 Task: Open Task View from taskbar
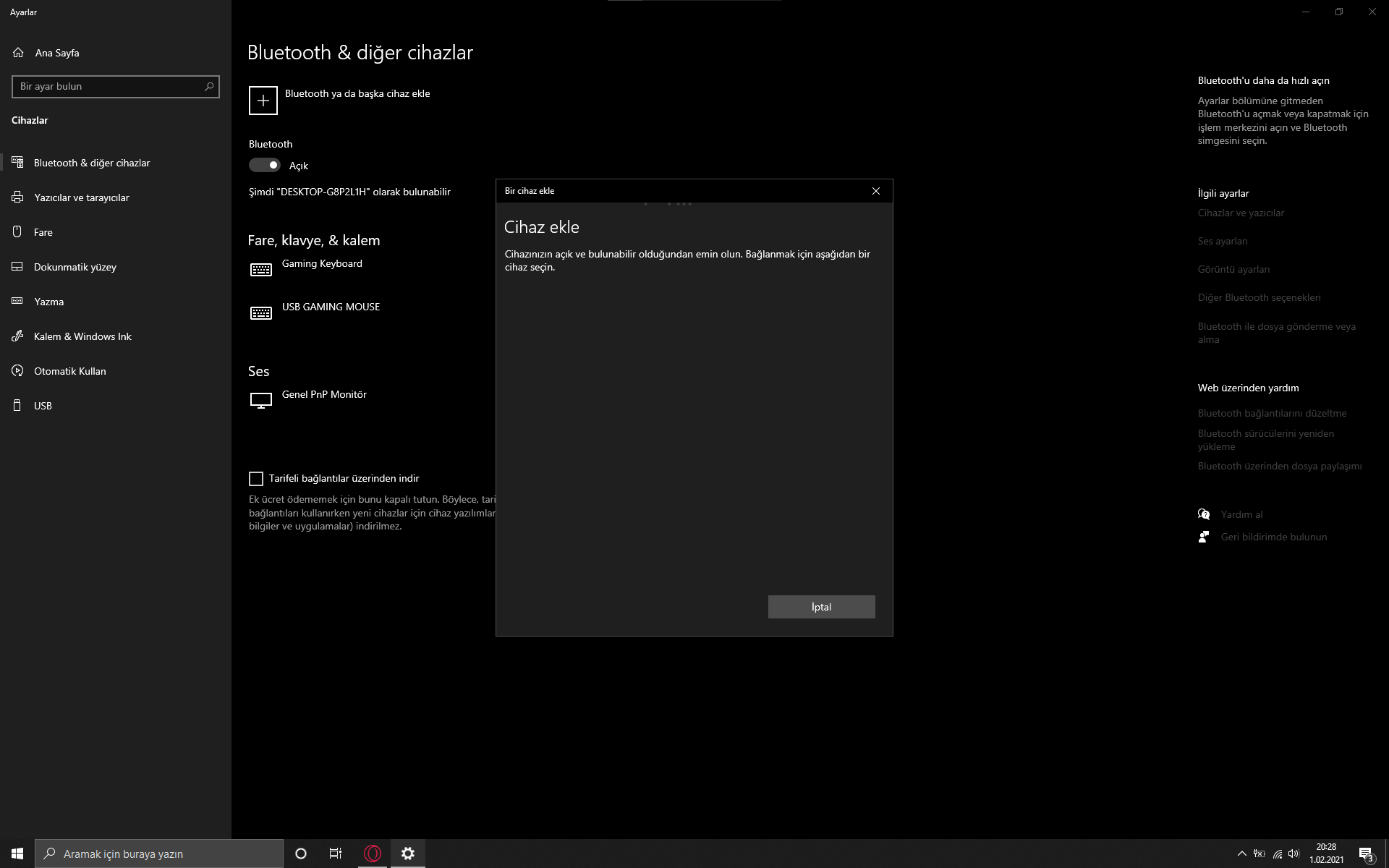click(336, 854)
